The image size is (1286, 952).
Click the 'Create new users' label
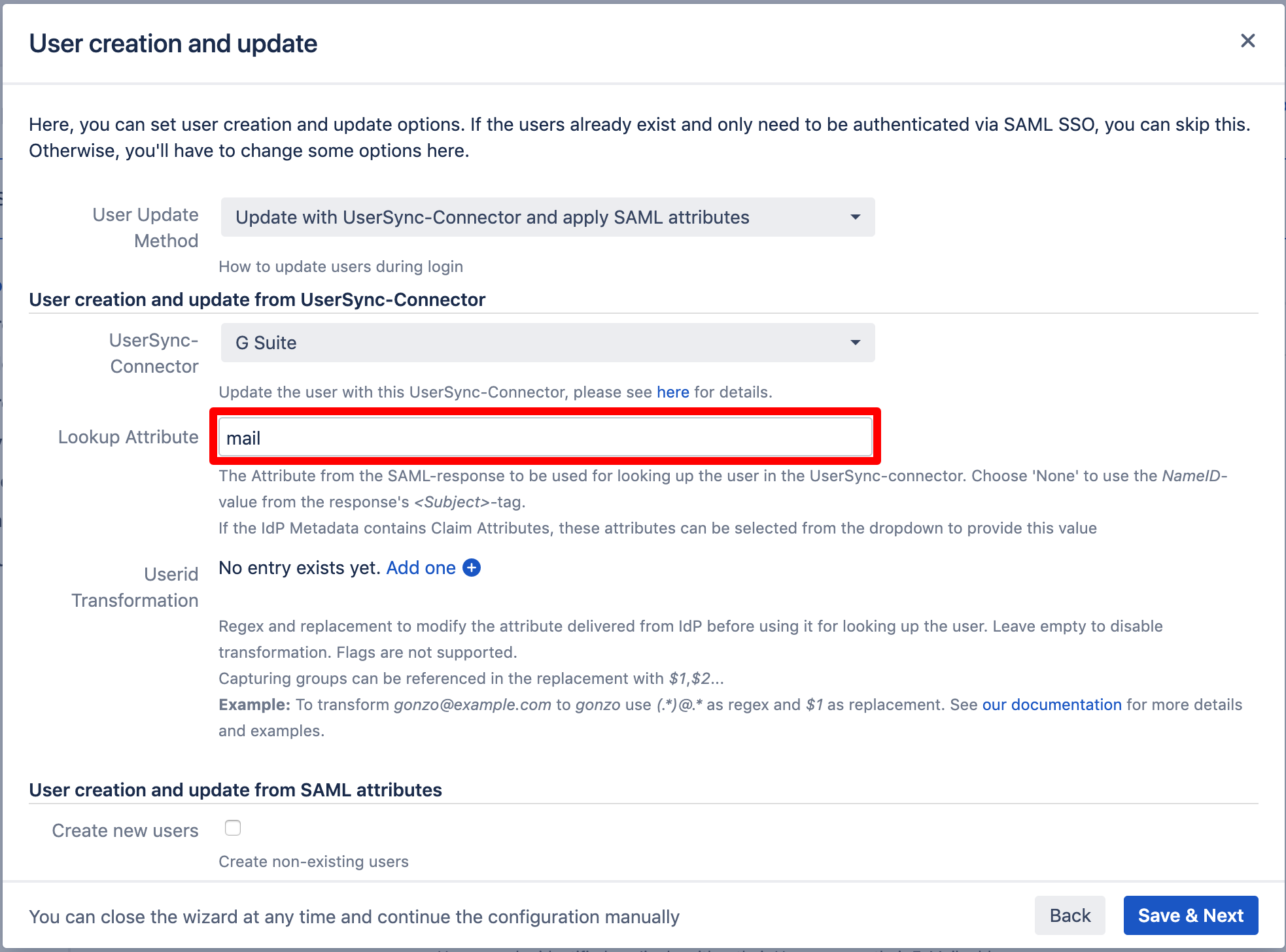pos(125,830)
